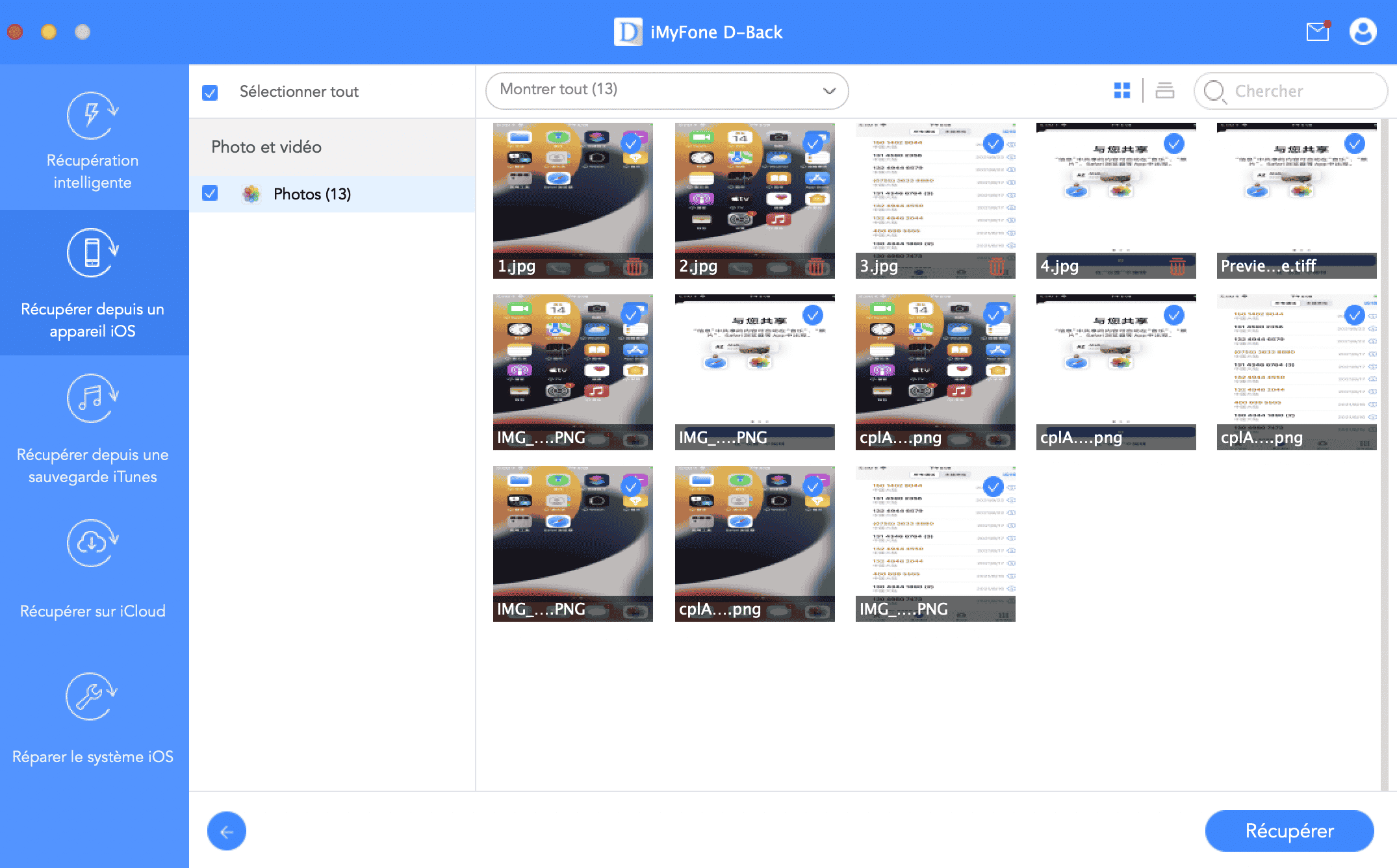Click the Récupérer button
Screen dimensions: 1397x868
(1289, 830)
